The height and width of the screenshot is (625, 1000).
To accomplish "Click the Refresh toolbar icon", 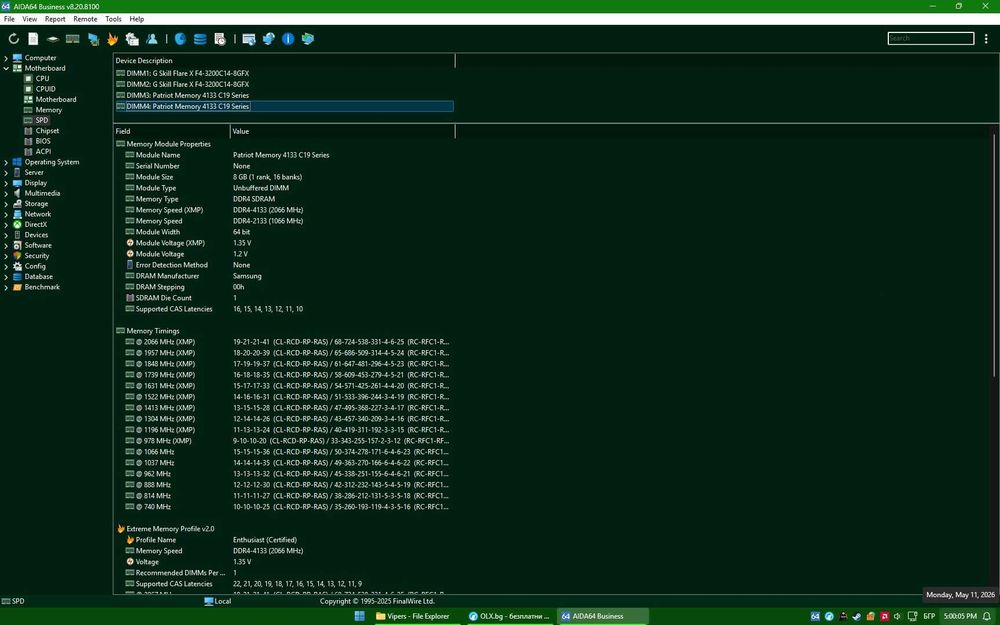I will click(x=13, y=39).
